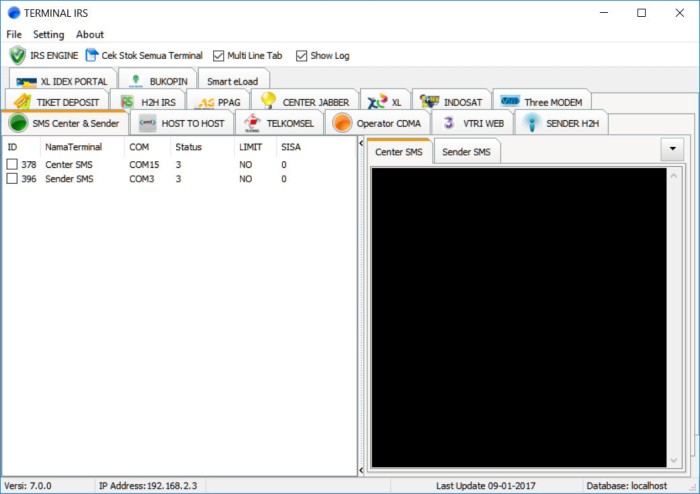Image resolution: width=700 pixels, height=494 pixels.
Task: Check the box for terminal 378 Center SMS
Action: 12,164
